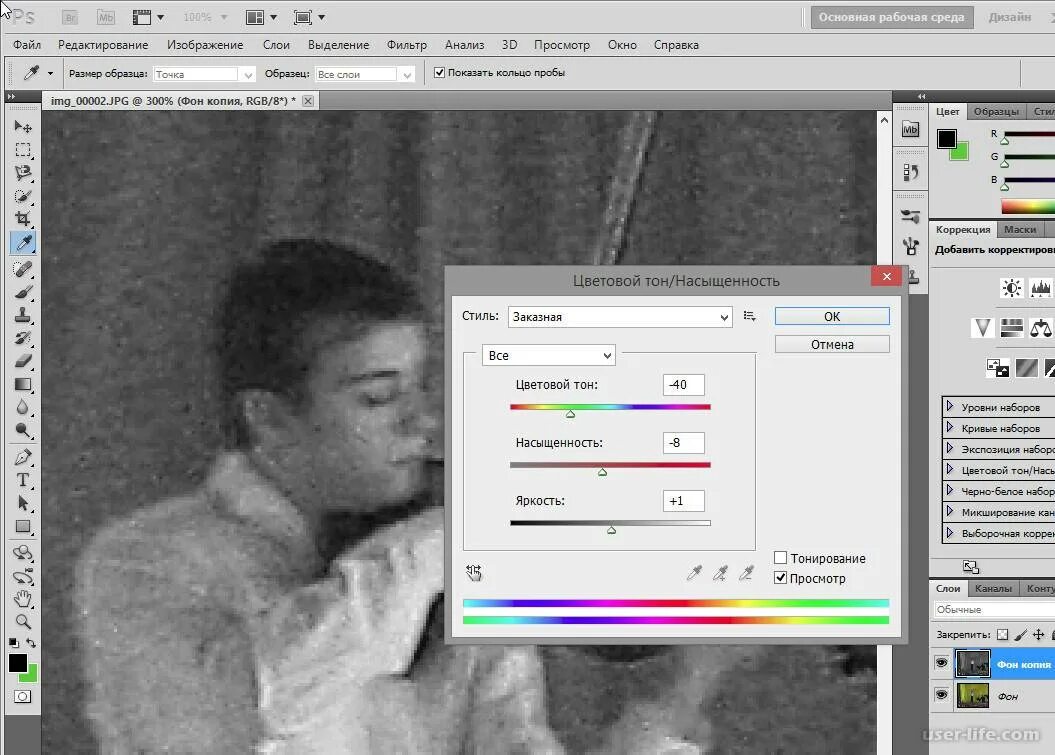This screenshot has height=755, width=1055.
Task: Click the Яркость slider handle
Action: tap(611, 530)
